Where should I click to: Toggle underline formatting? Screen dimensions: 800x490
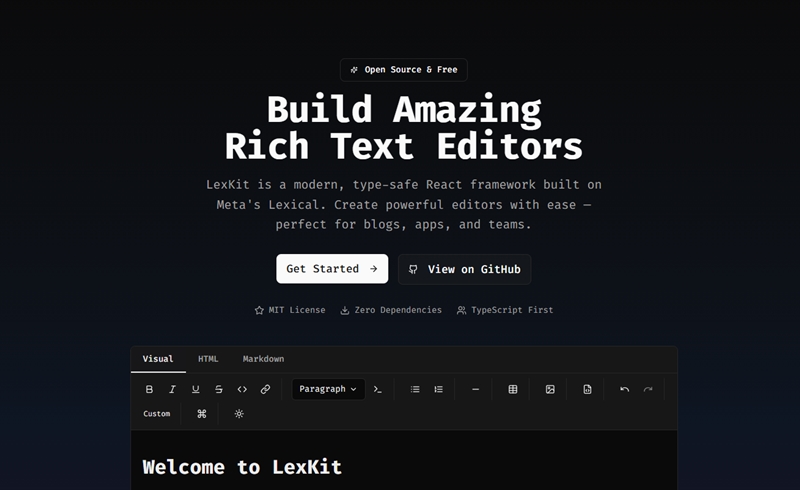[x=195, y=389]
